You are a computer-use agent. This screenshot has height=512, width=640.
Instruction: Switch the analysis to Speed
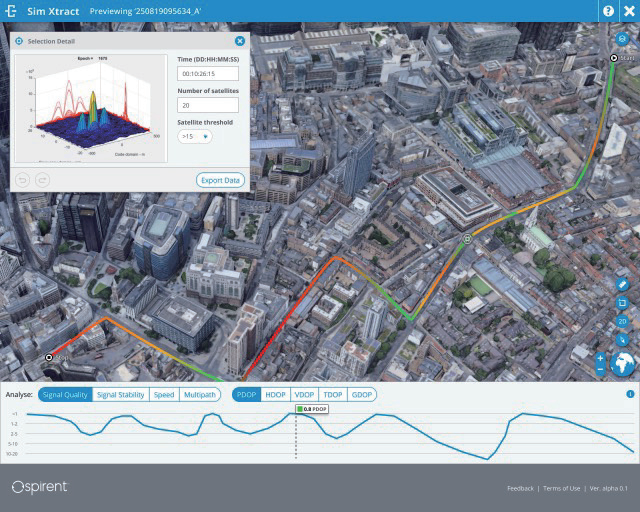pos(164,395)
